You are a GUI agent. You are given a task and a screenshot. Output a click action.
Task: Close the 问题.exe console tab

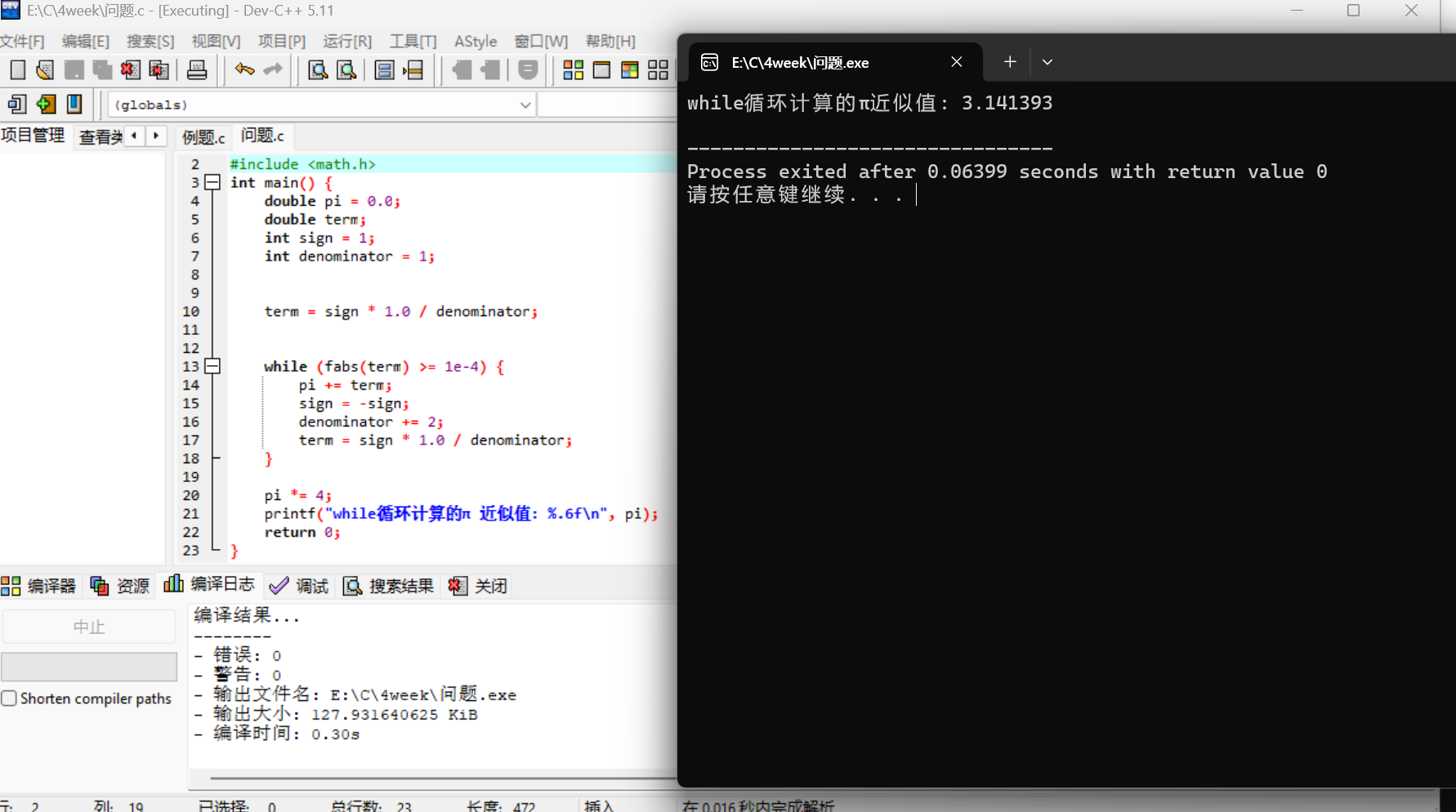tap(957, 62)
